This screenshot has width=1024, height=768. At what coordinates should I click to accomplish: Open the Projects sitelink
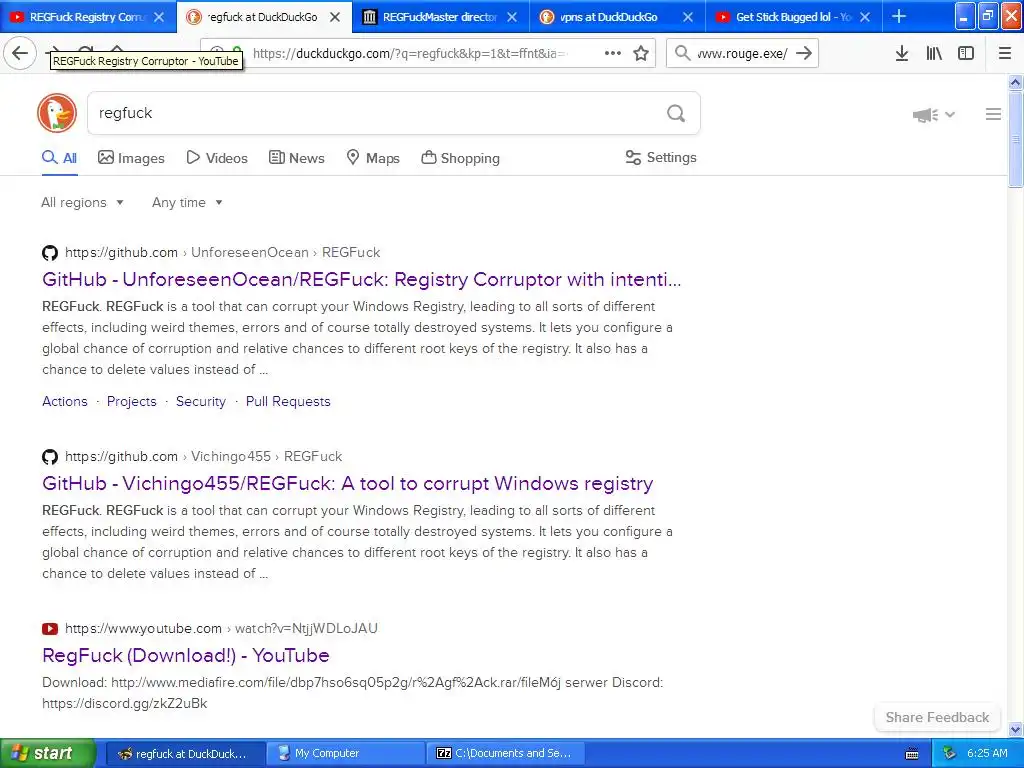pos(131,402)
